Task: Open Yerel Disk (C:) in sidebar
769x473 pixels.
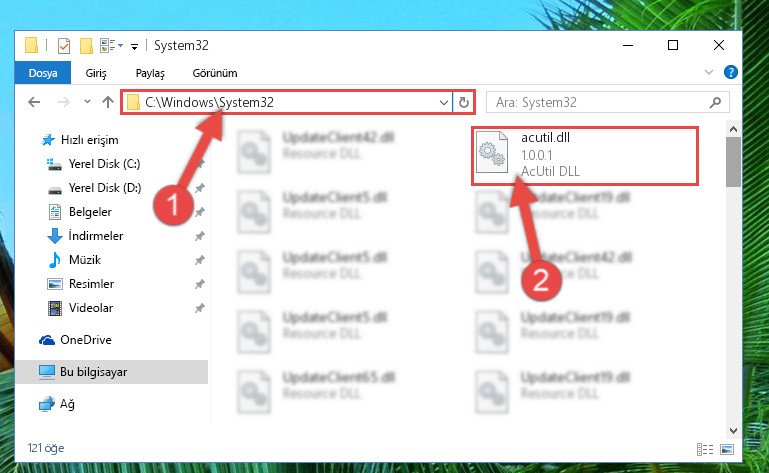Action: click(x=104, y=164)
